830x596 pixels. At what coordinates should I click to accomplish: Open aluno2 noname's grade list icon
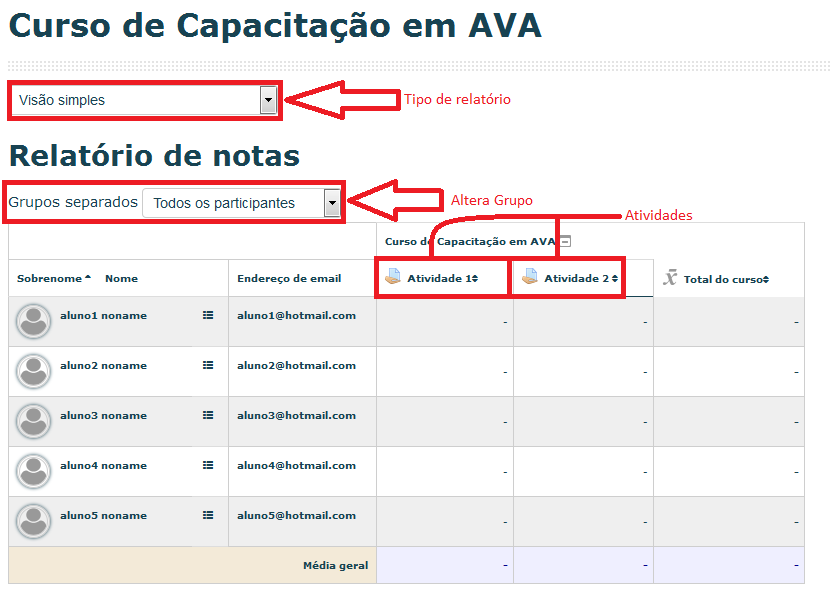pyautogui.click(x=208, y=365)
